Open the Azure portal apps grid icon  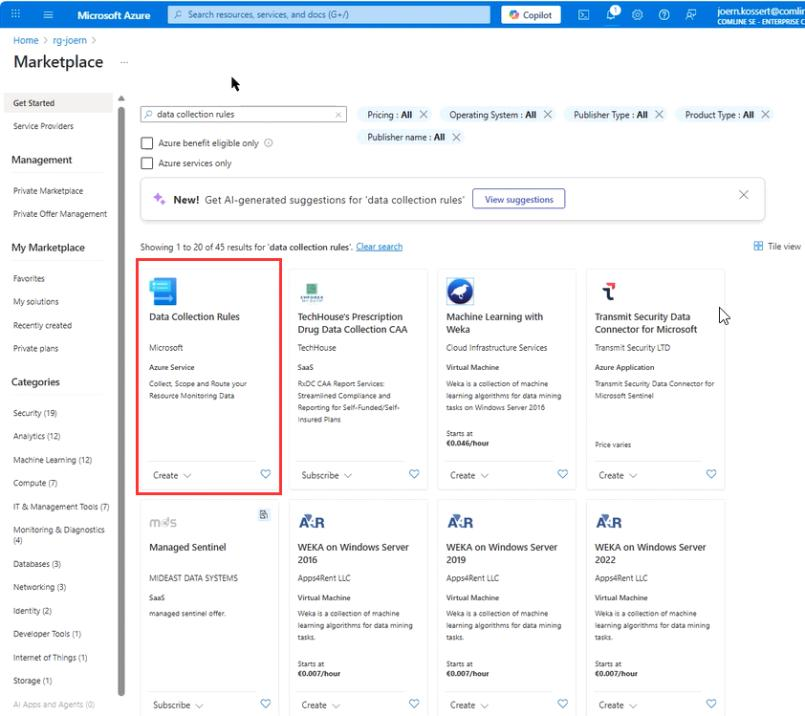coord(16,14)
